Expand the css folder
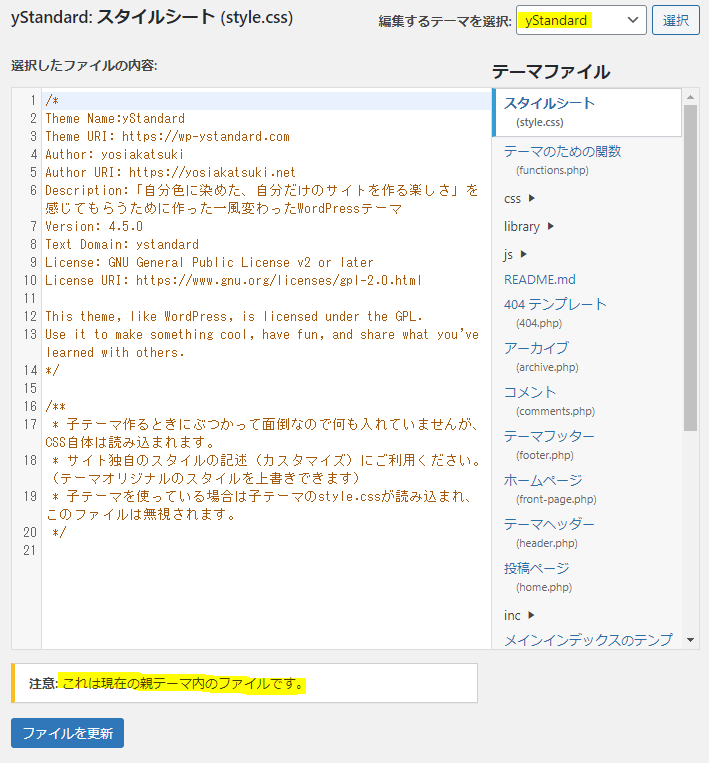The image size is (709, 763). [519, 199]
